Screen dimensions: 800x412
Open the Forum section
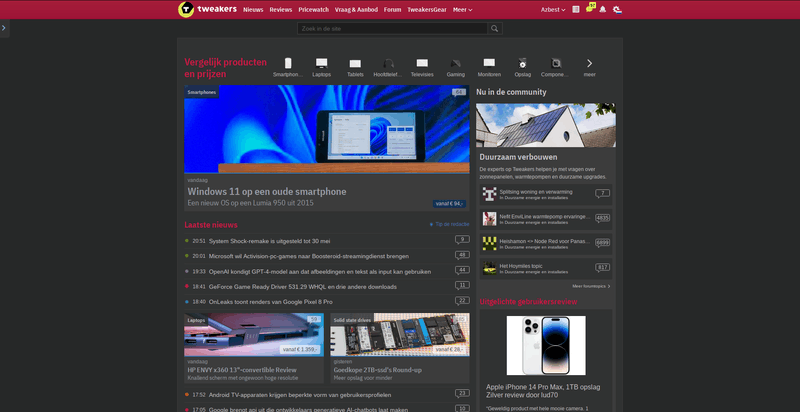(392, 10)
